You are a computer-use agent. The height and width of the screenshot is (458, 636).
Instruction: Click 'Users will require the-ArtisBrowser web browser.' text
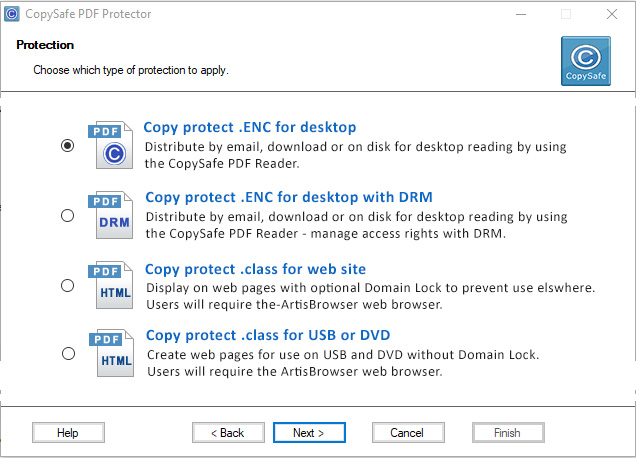294,305
